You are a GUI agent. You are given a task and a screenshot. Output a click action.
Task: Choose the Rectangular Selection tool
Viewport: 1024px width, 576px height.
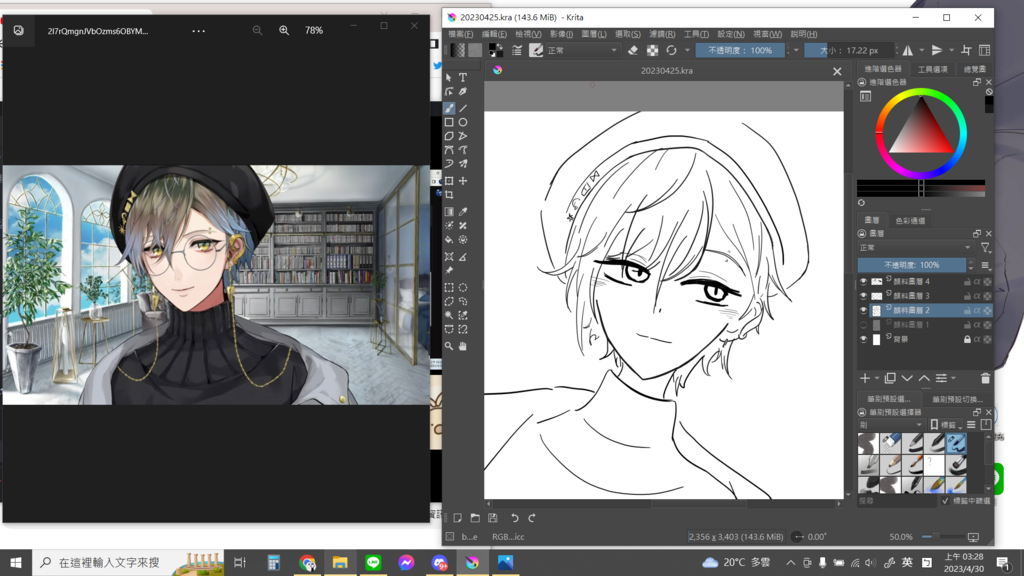[449, 287]
